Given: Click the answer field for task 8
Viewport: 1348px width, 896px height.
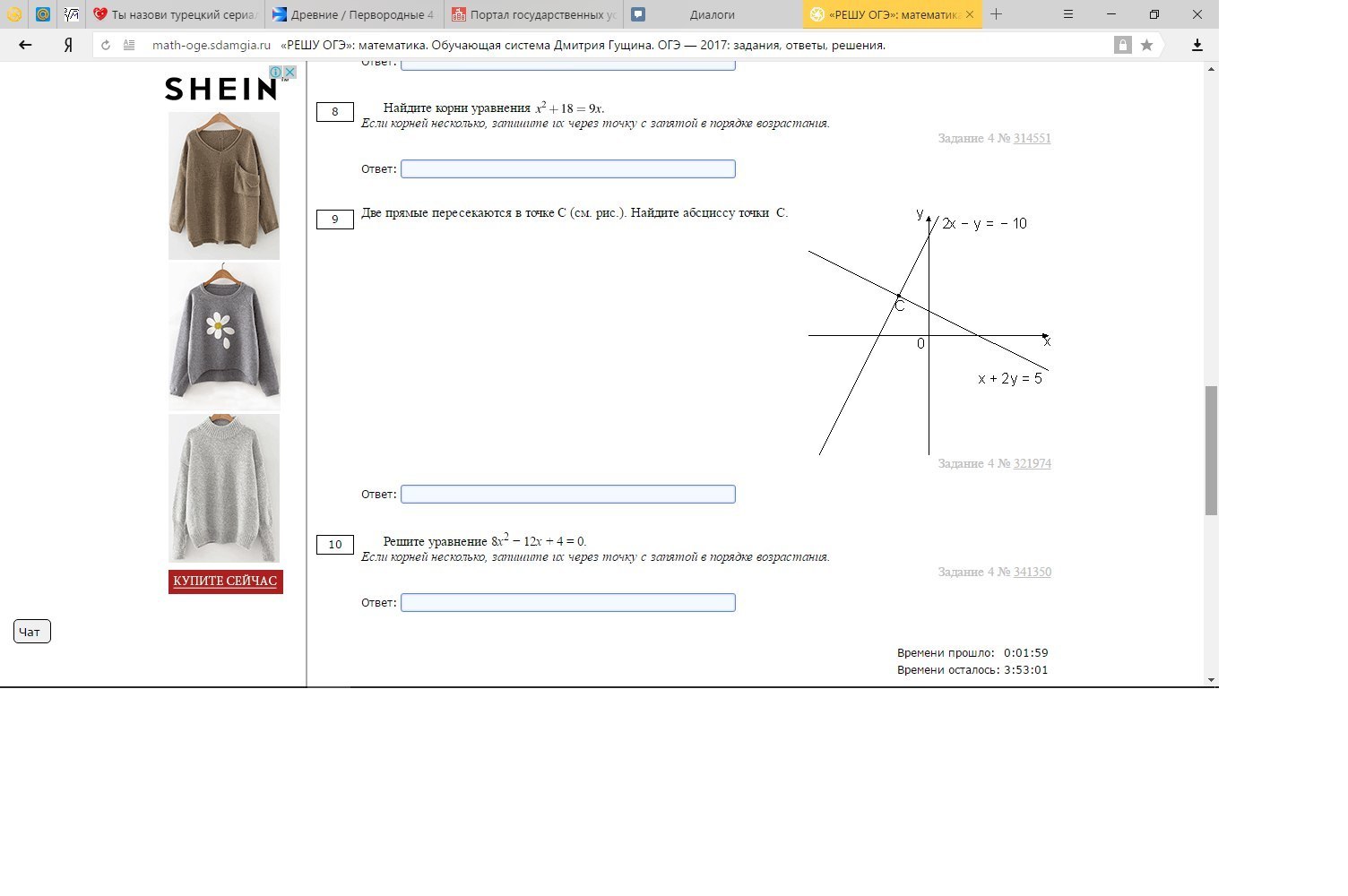Looking at the screenshot, I should pyautogui.click(x=568, y=168).
